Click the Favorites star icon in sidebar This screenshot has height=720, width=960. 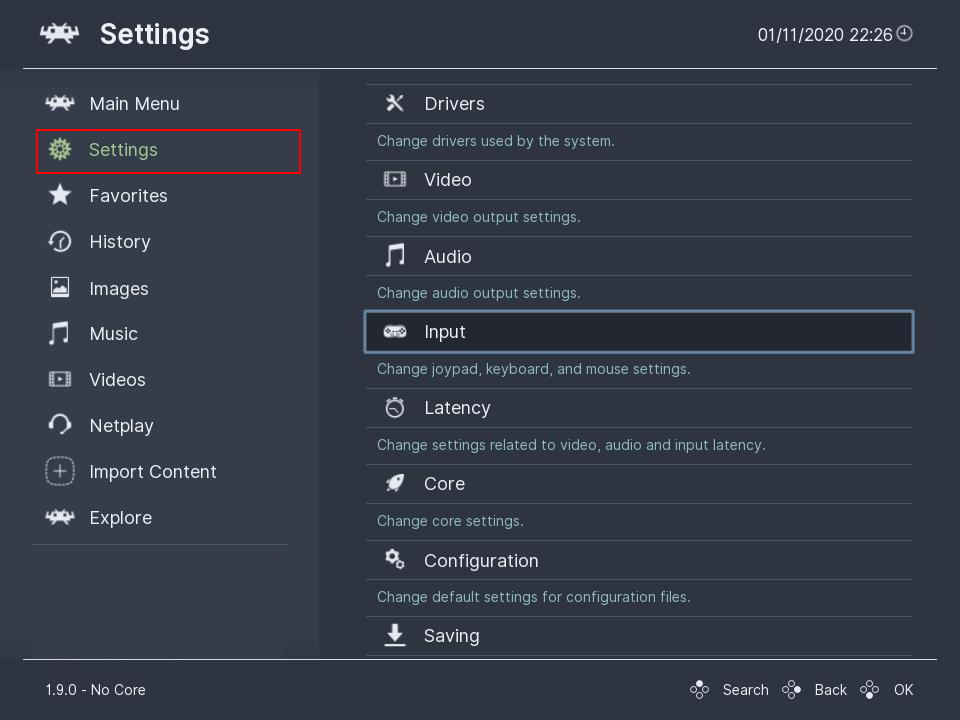pos(60,195)
